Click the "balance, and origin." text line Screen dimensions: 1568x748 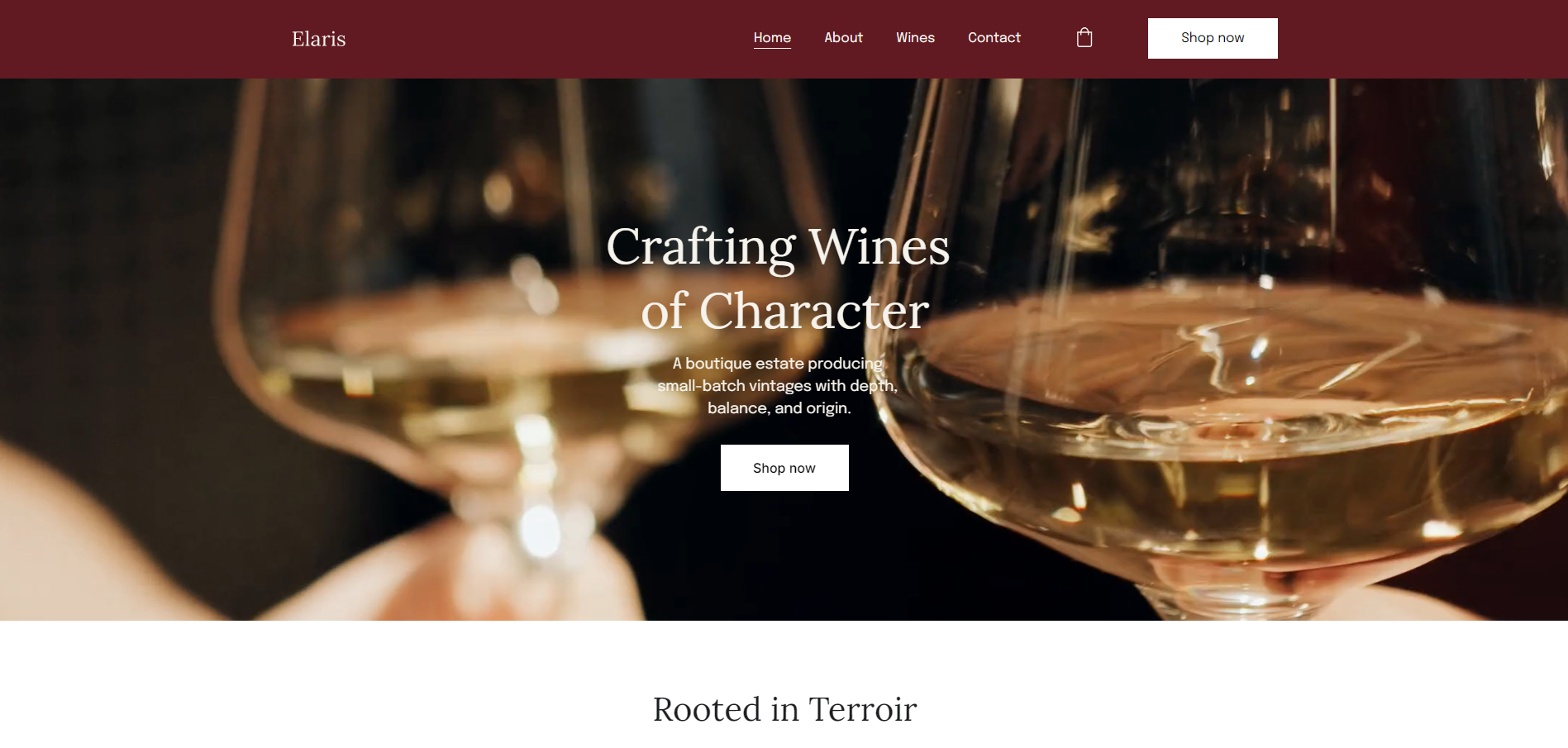[779, 407]
